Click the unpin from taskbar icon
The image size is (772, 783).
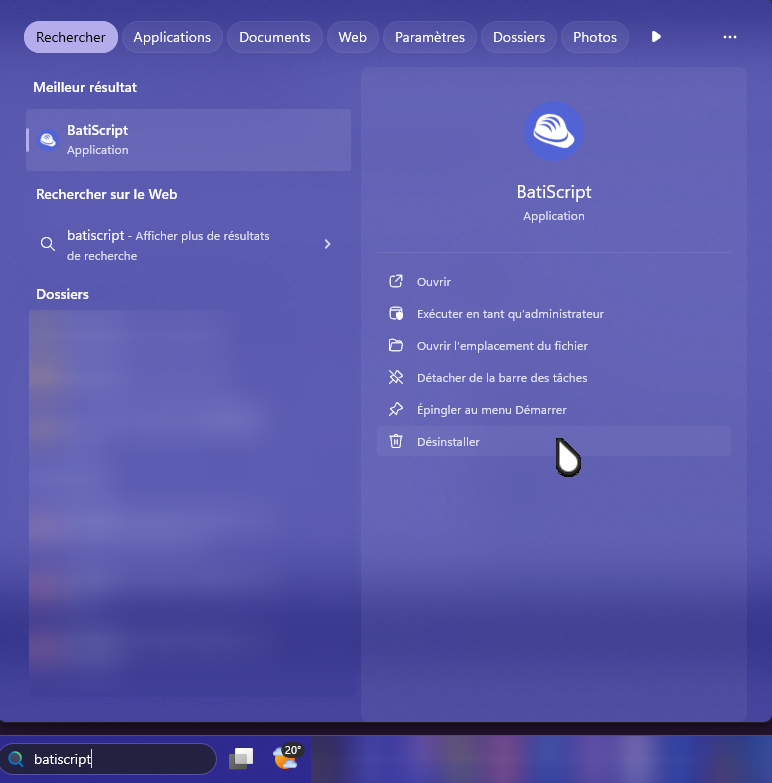tap(396, 378)
